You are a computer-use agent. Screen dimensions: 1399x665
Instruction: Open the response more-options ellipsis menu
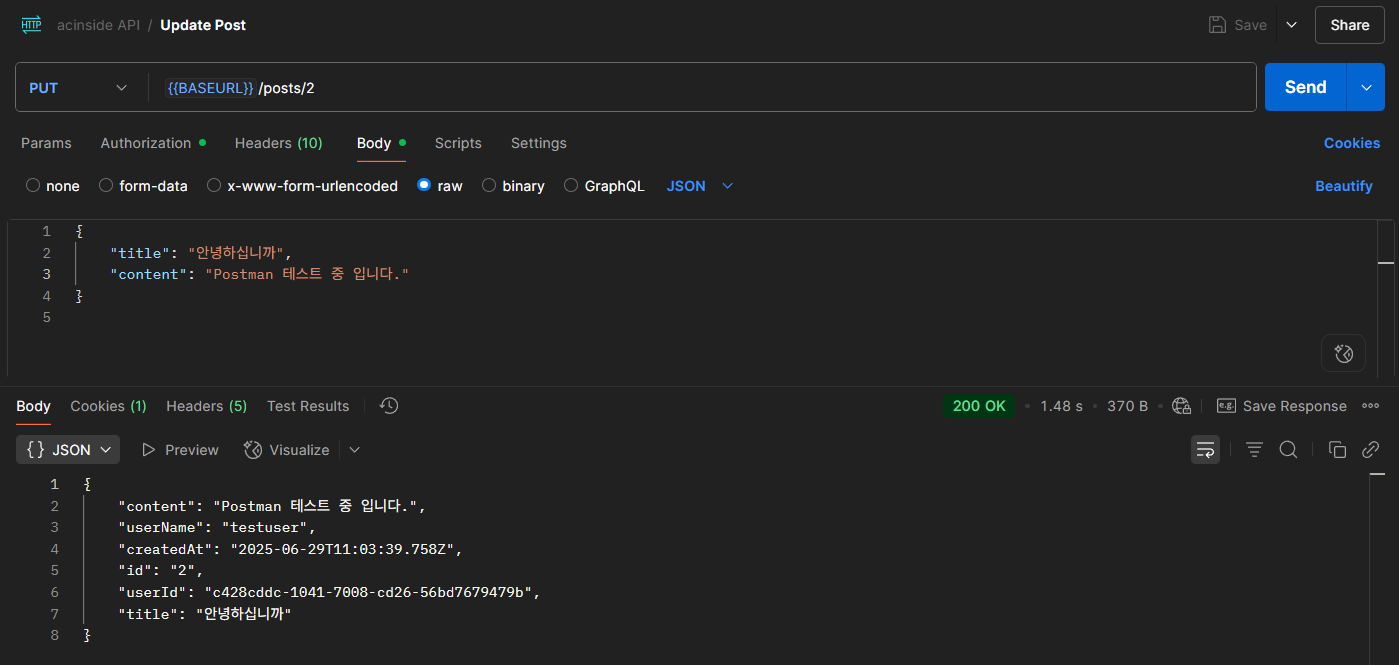[1371, 406]
